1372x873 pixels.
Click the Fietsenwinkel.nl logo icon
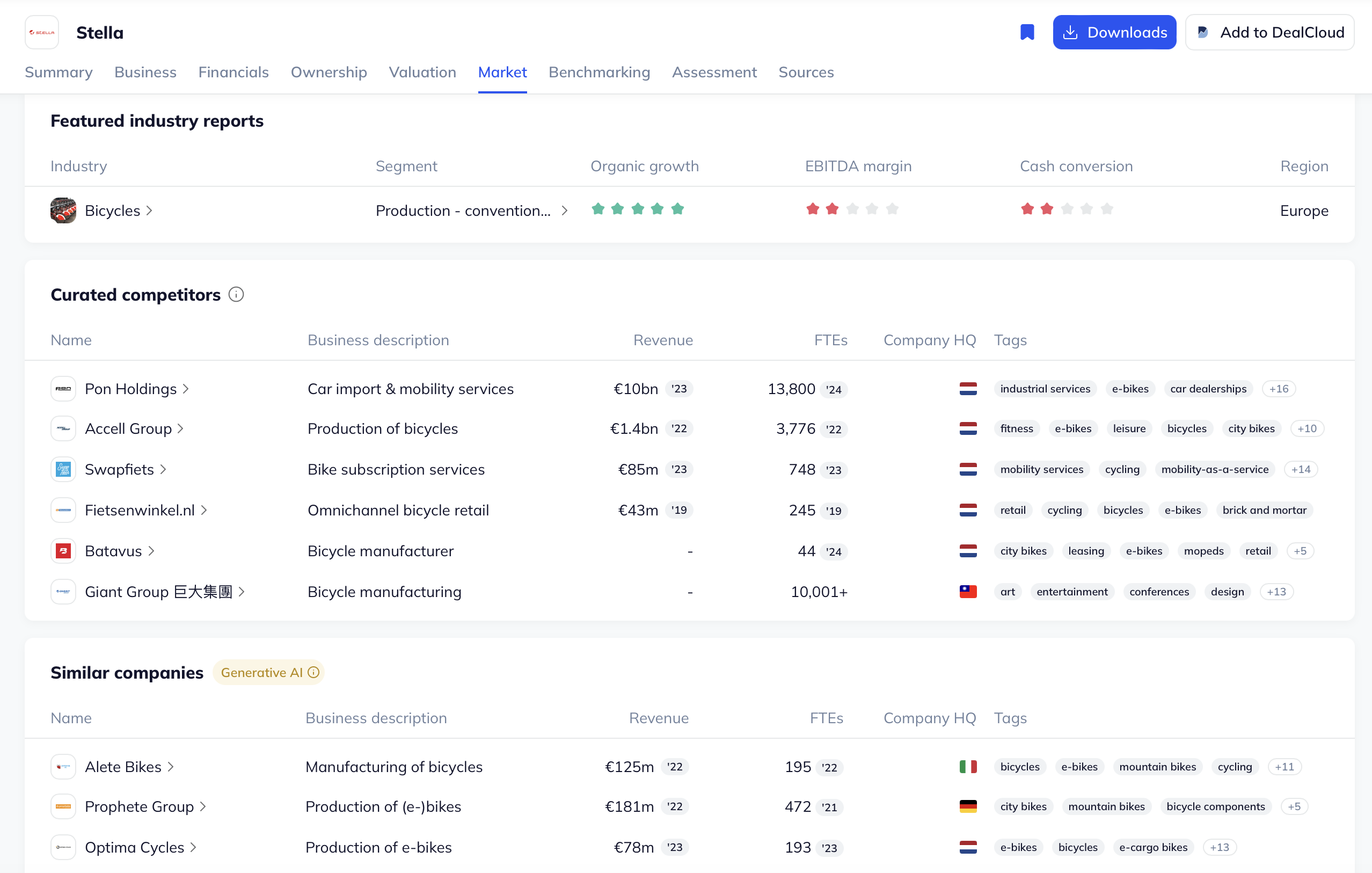pyautogui.click(x=63, y=510)
